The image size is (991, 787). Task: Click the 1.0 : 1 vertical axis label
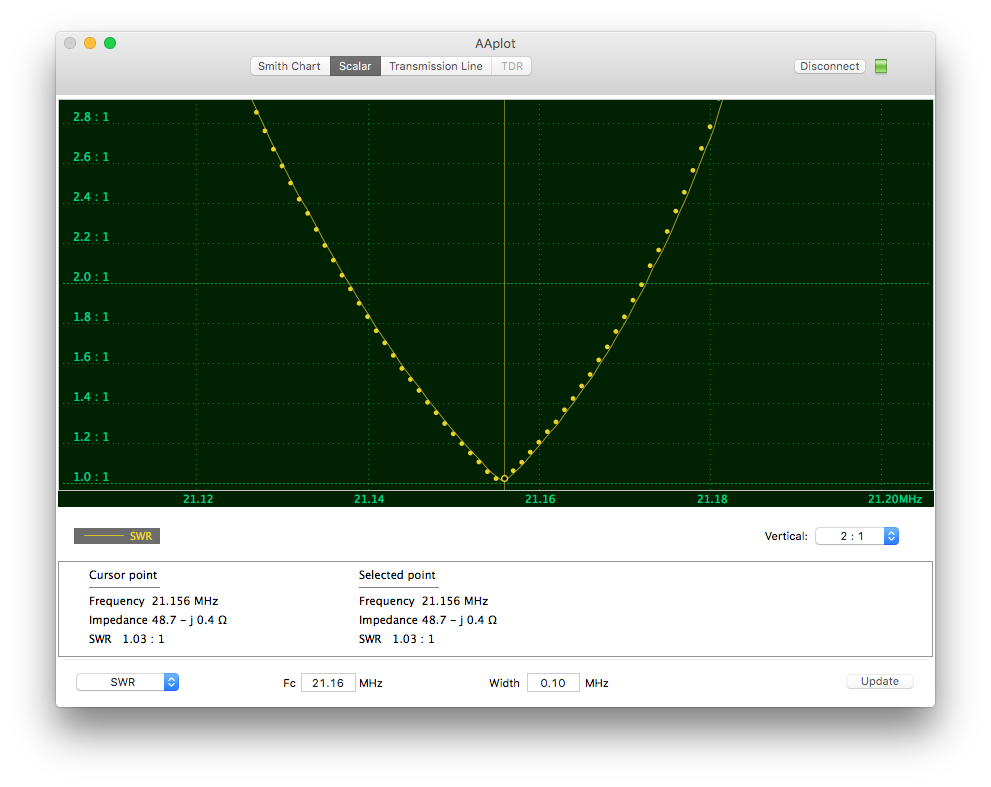point(91,477)
